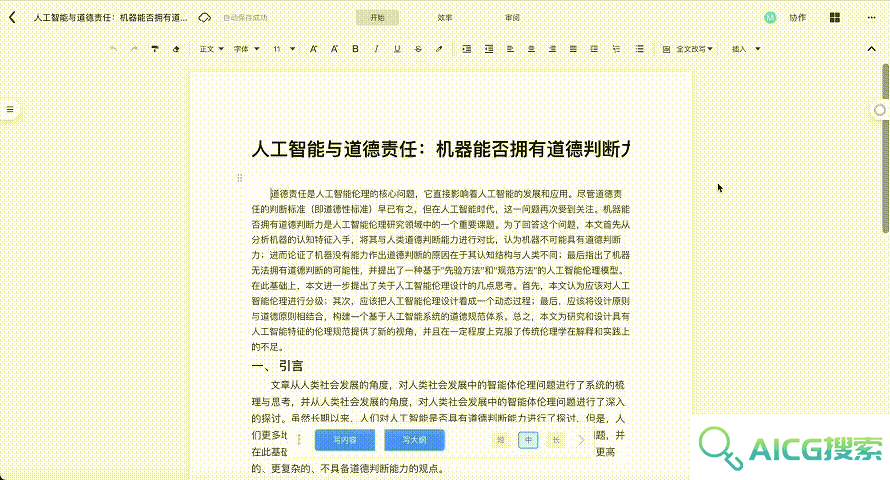Viewport: 890px width, 480px height.
Task: Toggle strikethrough formatting
Action: tap(418, 49)
